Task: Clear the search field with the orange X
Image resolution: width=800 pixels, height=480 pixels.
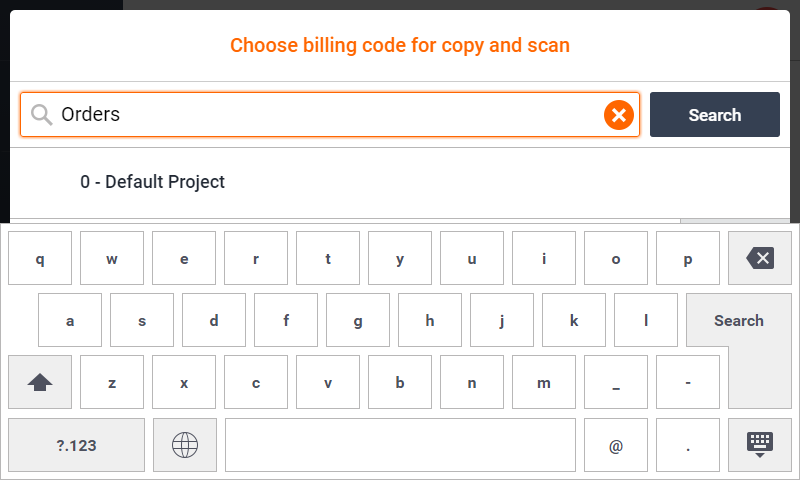Action: point(619,115)
